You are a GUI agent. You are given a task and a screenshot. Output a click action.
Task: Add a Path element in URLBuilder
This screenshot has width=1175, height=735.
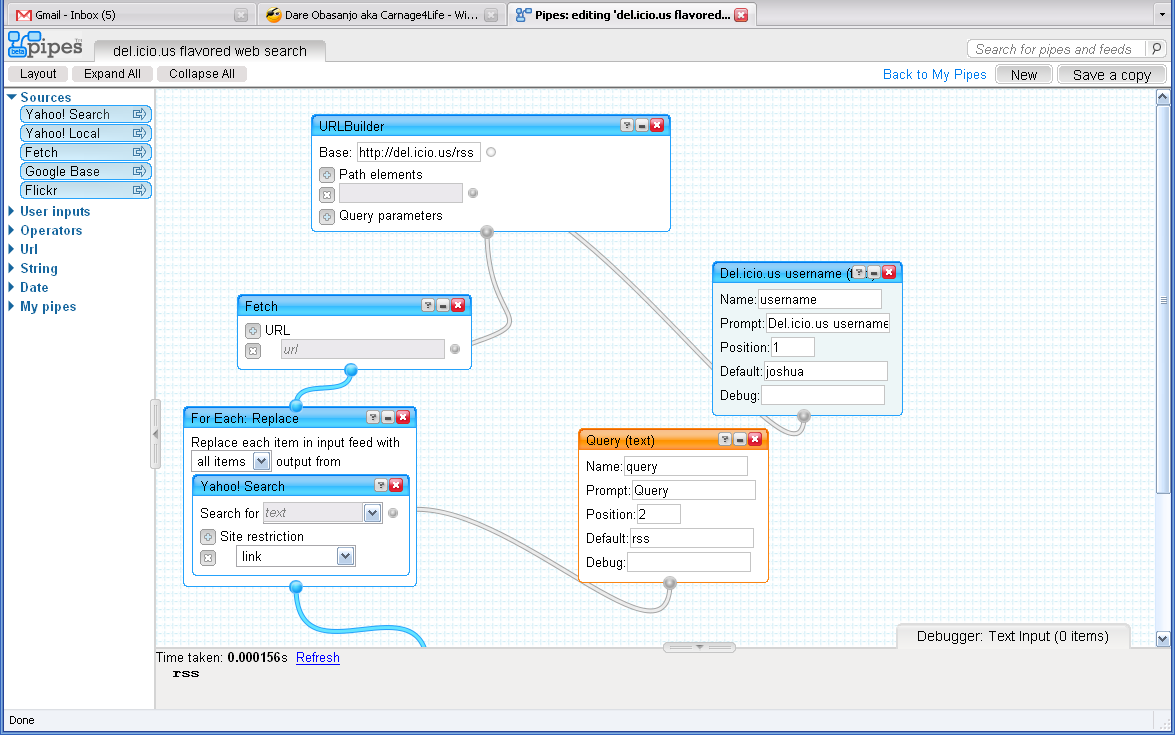[327, 175]
